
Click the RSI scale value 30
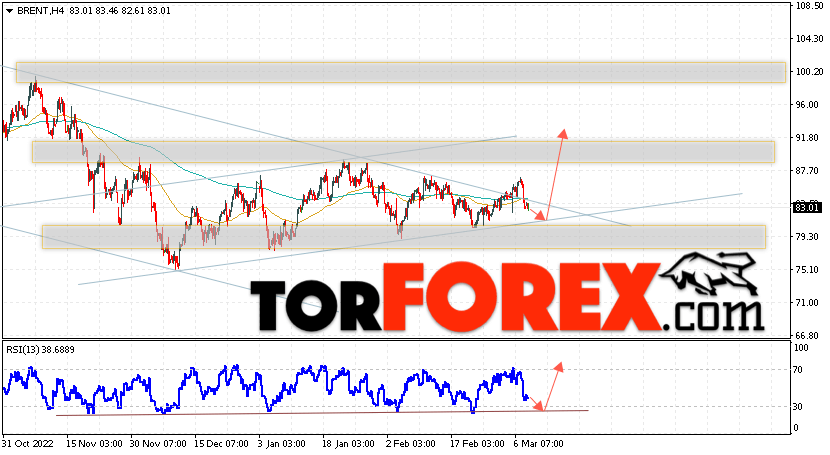[x=800, y=407]
